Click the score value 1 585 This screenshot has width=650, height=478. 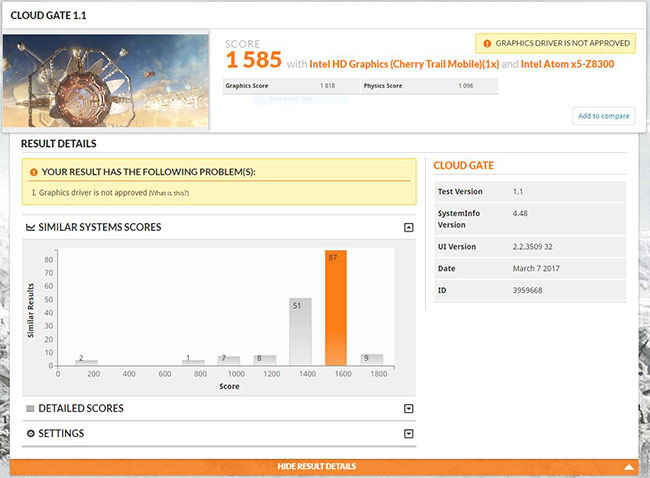point(254,60)
